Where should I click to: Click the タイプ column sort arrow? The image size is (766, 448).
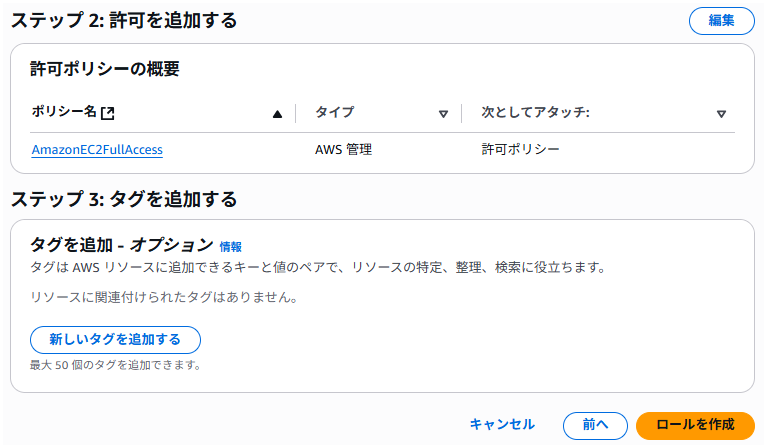point(443,114)
